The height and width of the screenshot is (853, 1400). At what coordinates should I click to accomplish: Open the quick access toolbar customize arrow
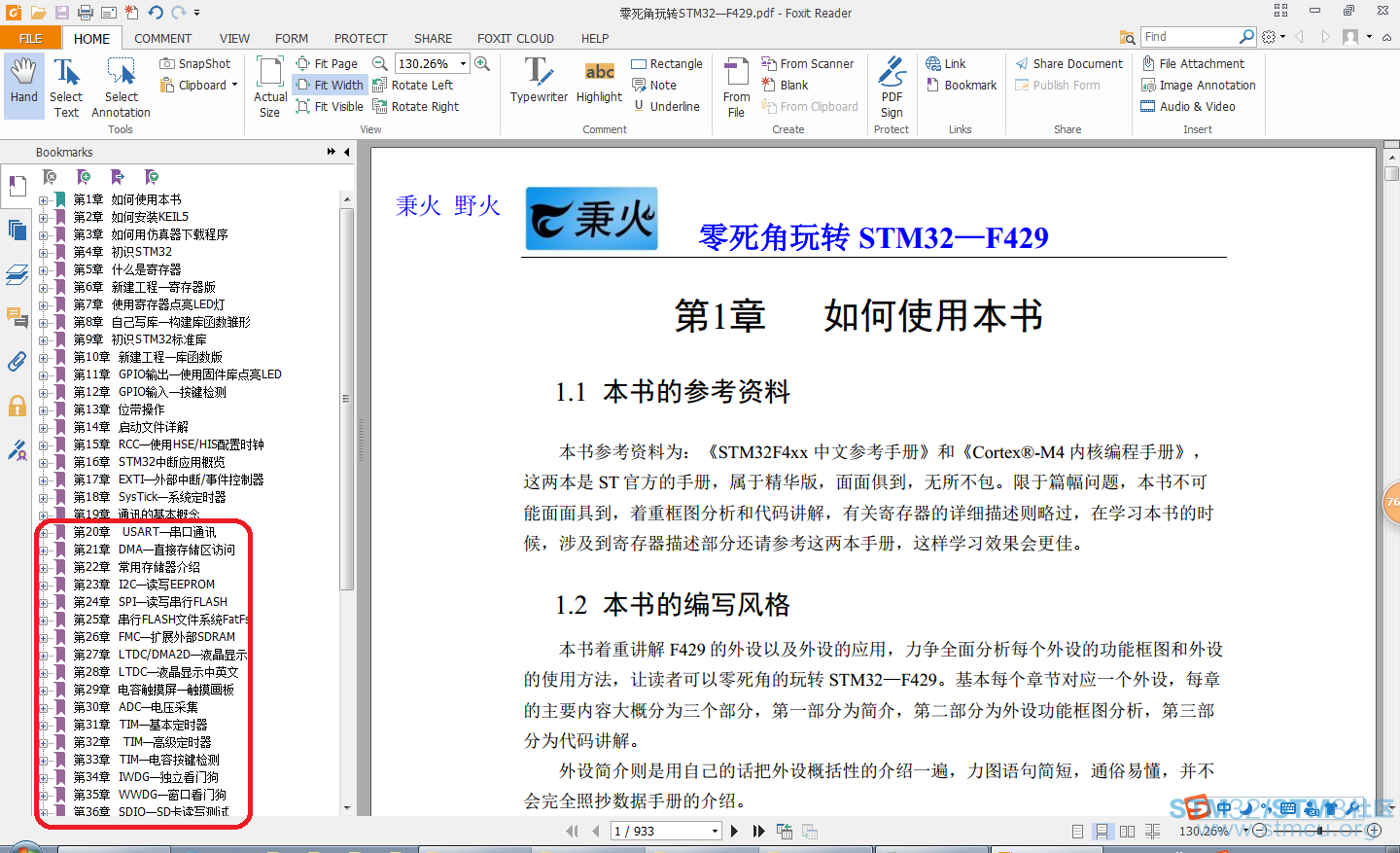pyautogui.click(x=196, y=13)
